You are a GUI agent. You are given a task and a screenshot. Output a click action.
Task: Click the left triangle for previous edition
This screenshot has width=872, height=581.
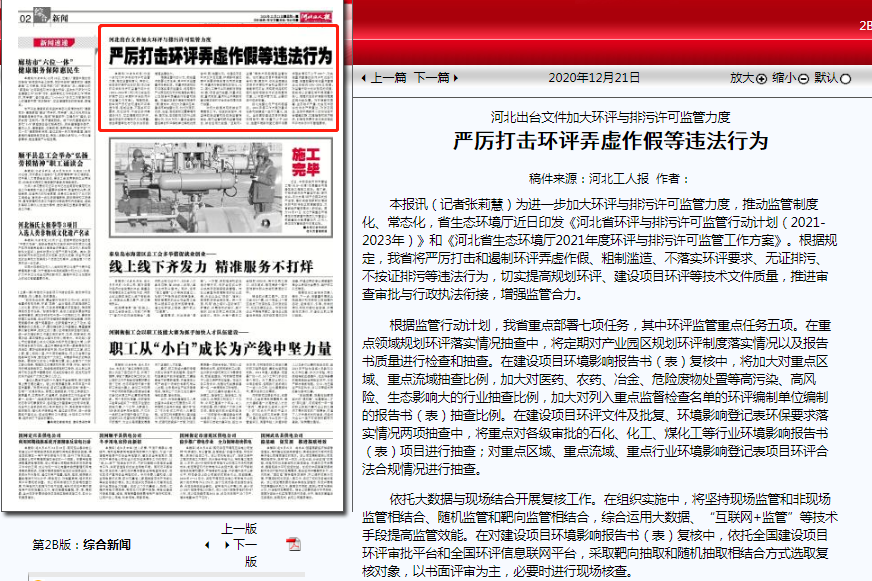[207, 545]
